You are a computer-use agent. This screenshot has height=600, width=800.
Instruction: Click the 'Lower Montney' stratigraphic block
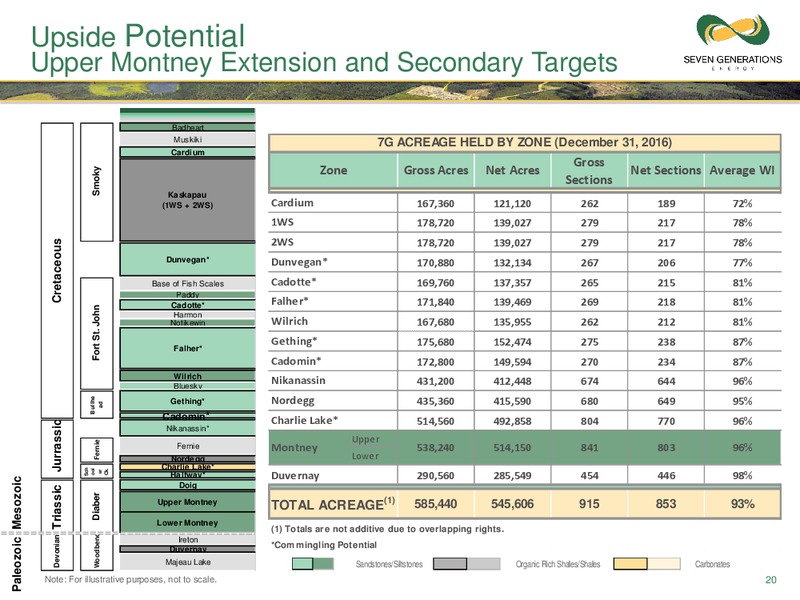pos(187,522)
